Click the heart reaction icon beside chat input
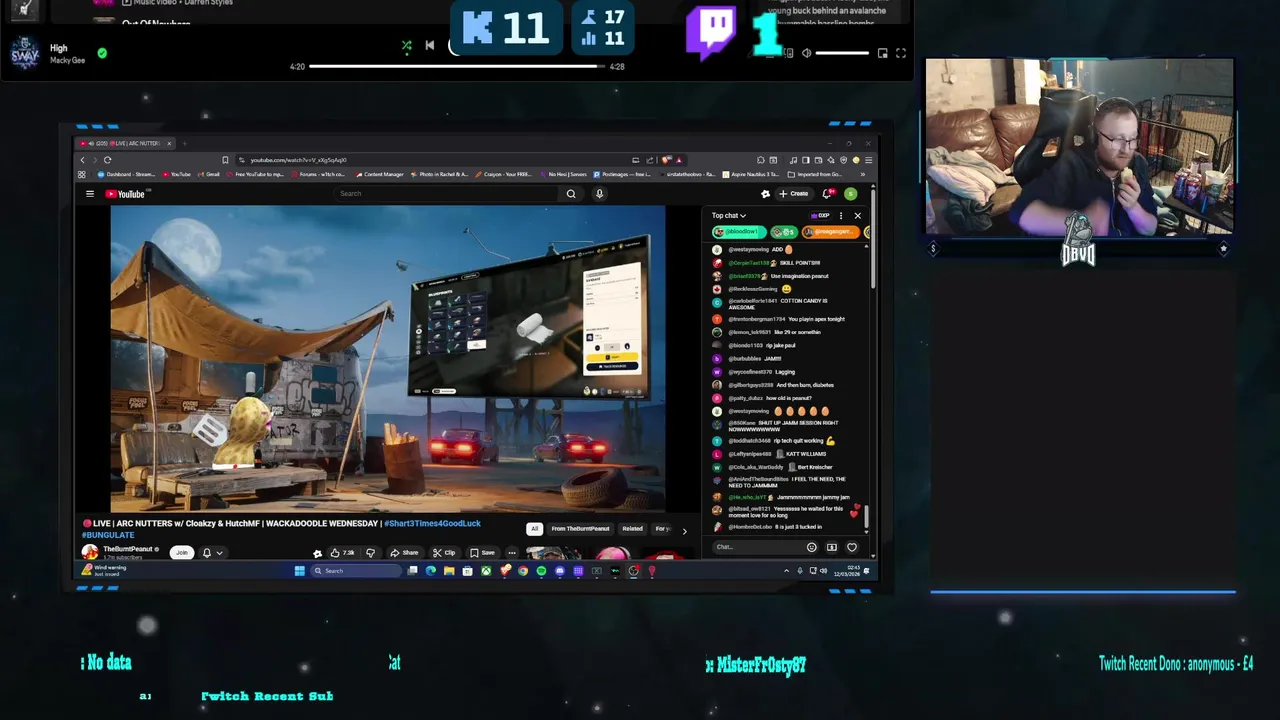This screenshot has width=1280, height=720. click(x=852, y=547)
